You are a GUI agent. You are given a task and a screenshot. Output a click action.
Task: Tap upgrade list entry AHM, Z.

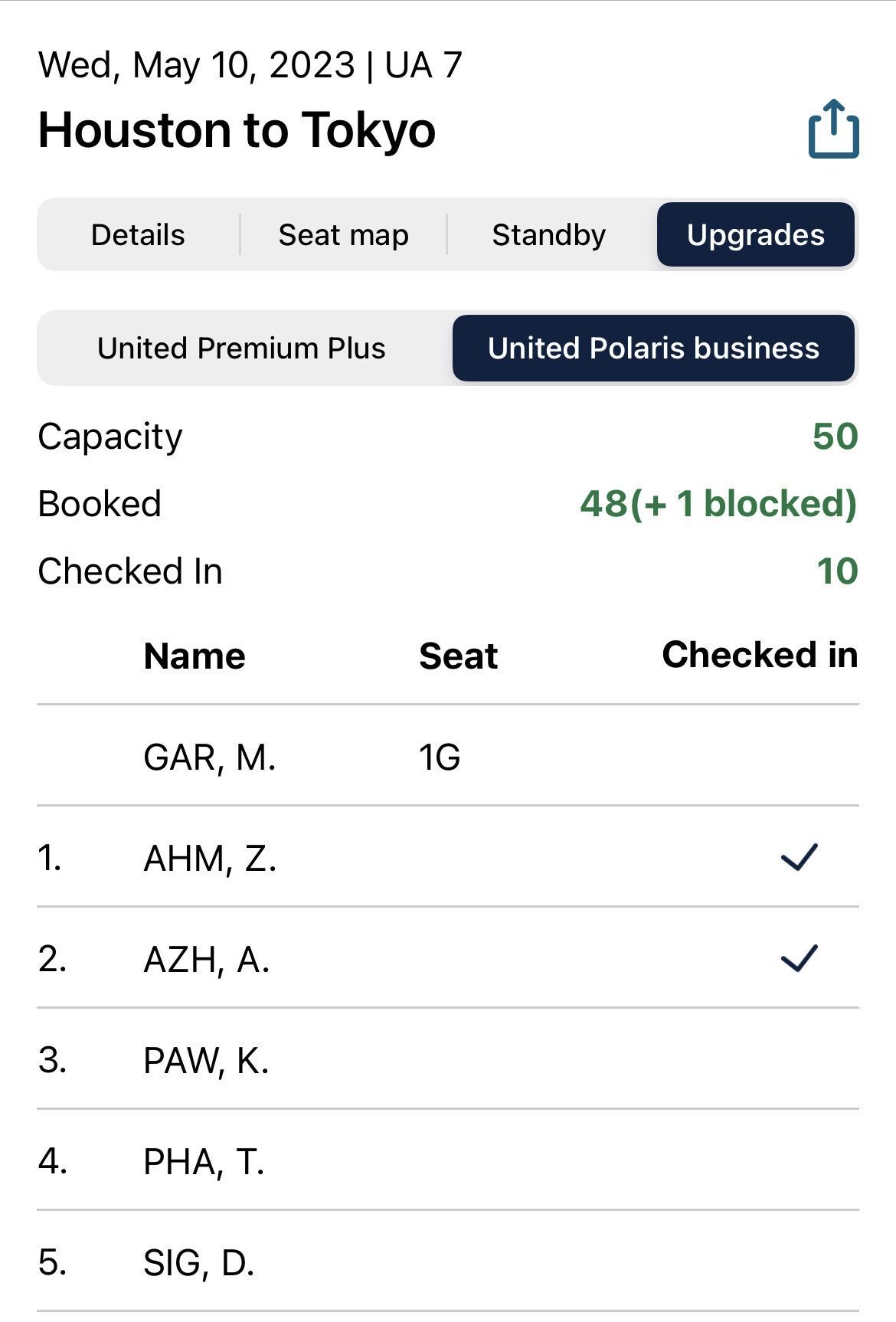tap(210, 859)
